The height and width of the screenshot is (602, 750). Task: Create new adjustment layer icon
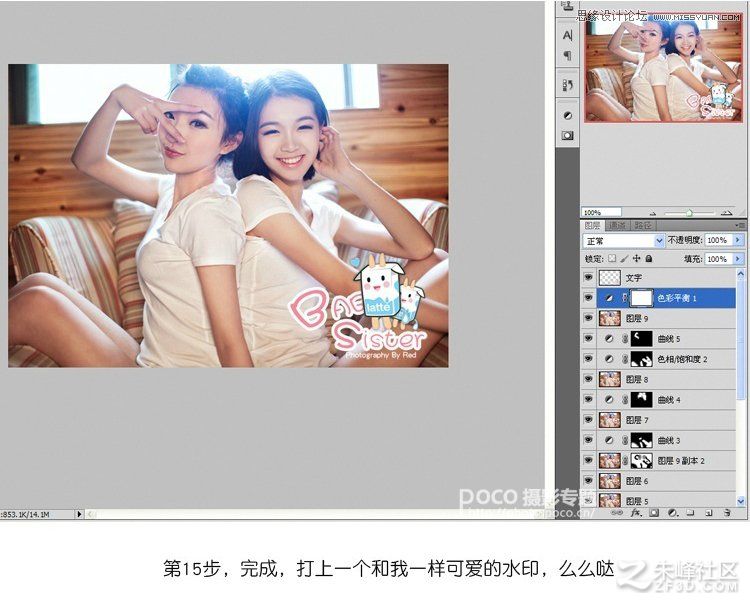(x=673, y=513)
